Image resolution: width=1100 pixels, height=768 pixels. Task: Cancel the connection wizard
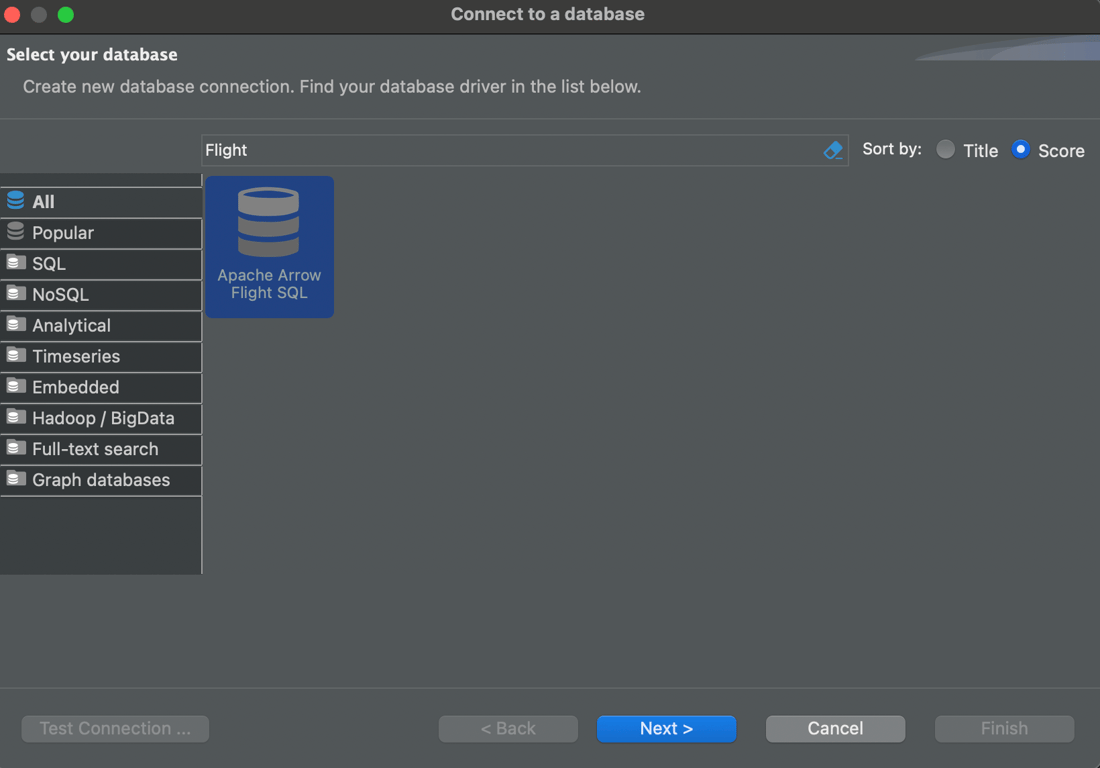[836, 729]
